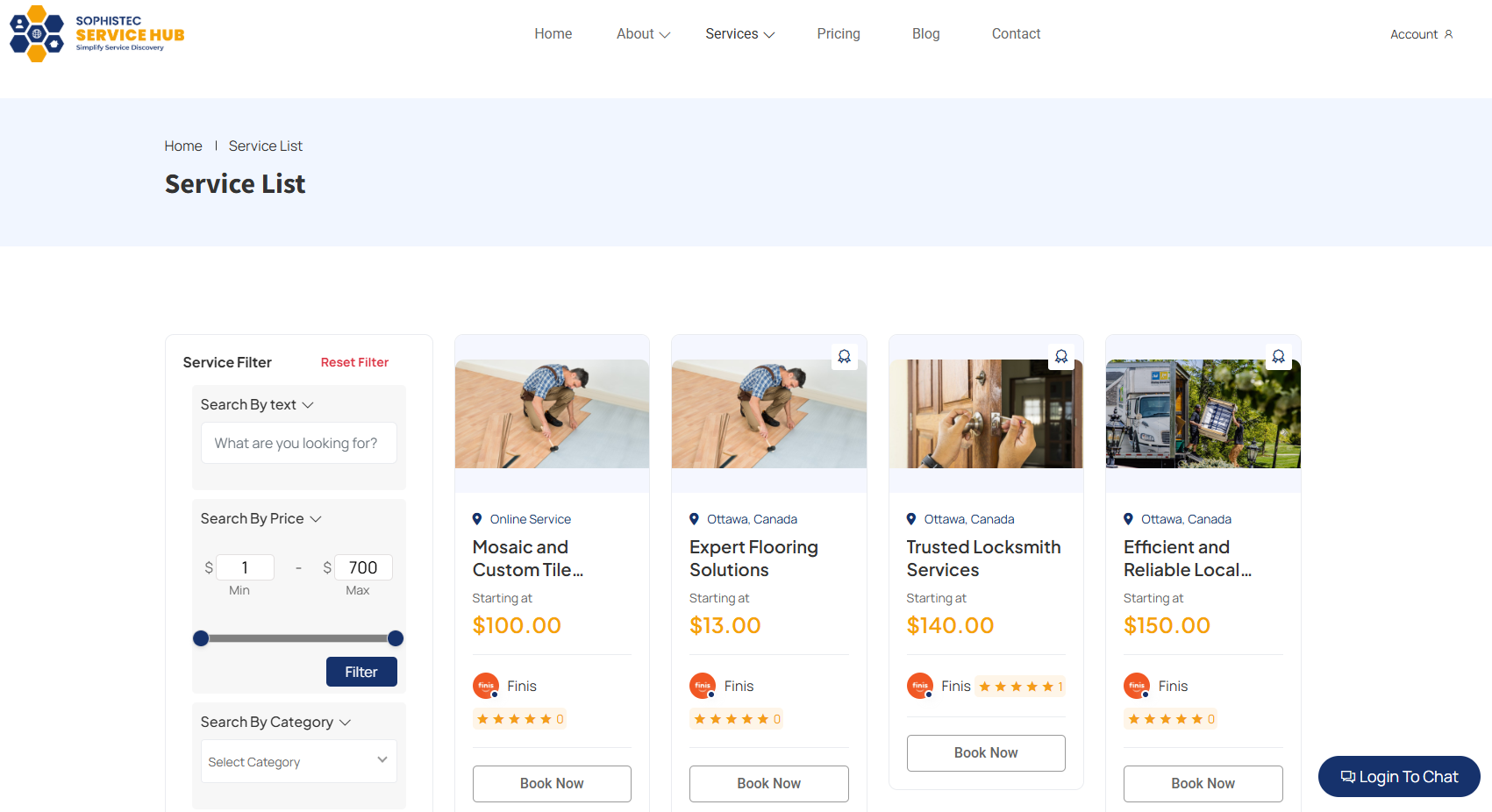Click the location pin on Efficient and Reliable Local card

(x=1131, y=518)
